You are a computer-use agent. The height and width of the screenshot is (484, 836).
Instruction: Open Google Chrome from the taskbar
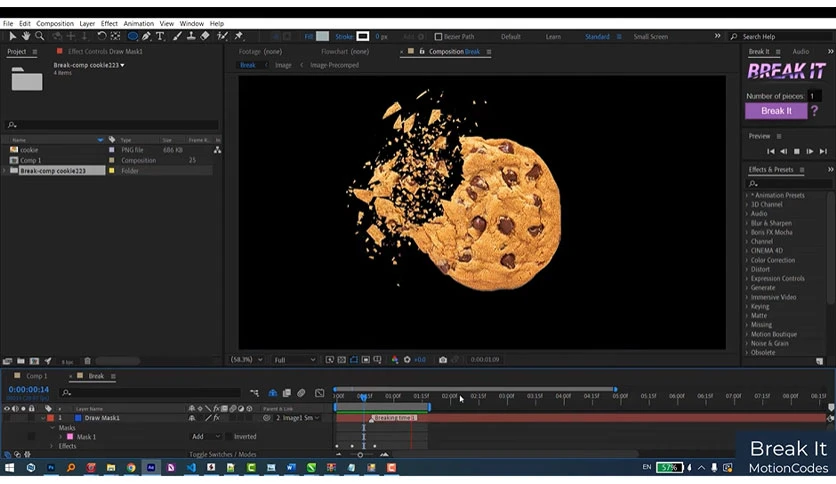[x=131, y=467]
